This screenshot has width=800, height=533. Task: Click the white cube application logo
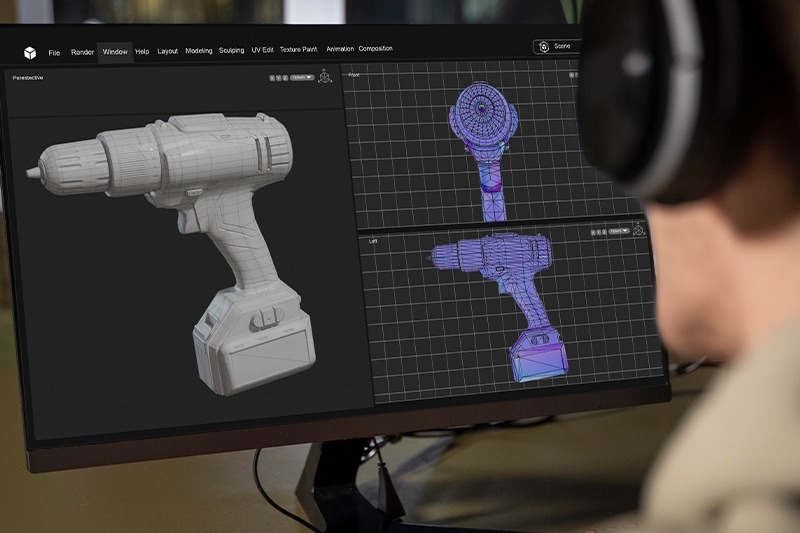pyautogui.click(x=30, y=53)
